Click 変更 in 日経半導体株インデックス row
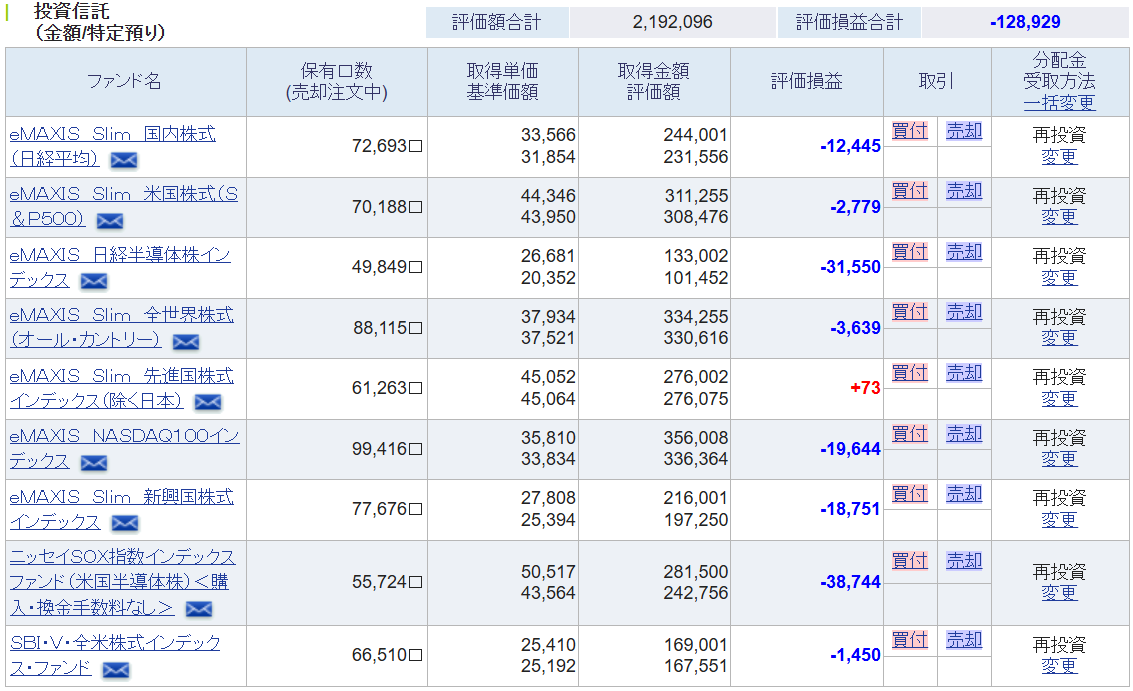The height and width of the screenshot is (691, 1133). pos(1059,278)
